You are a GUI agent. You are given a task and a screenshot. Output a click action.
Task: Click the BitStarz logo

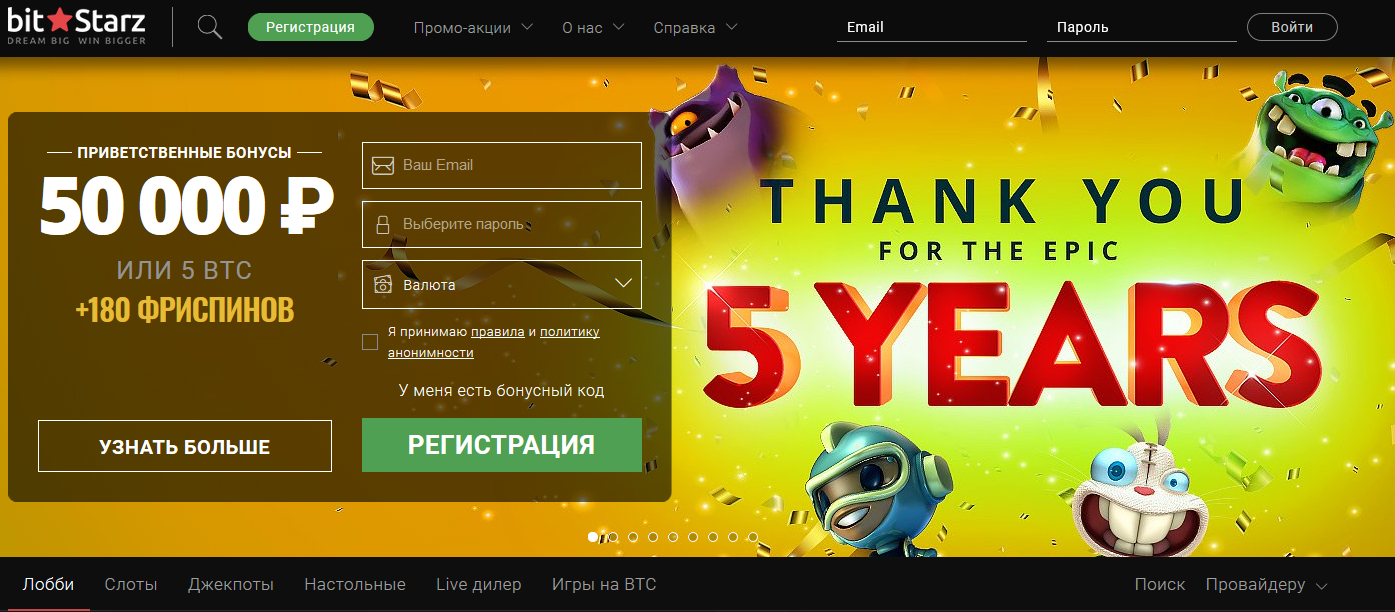[77, 26]
